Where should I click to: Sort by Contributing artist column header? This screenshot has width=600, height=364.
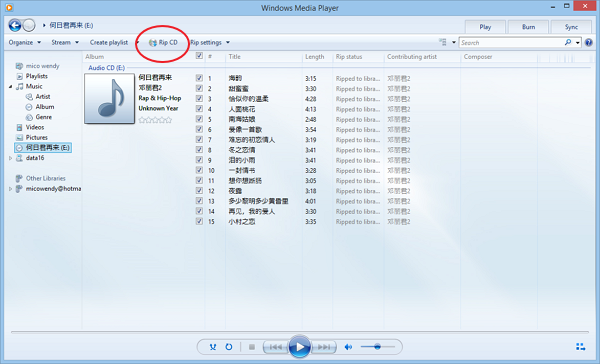tap(412, 57)
